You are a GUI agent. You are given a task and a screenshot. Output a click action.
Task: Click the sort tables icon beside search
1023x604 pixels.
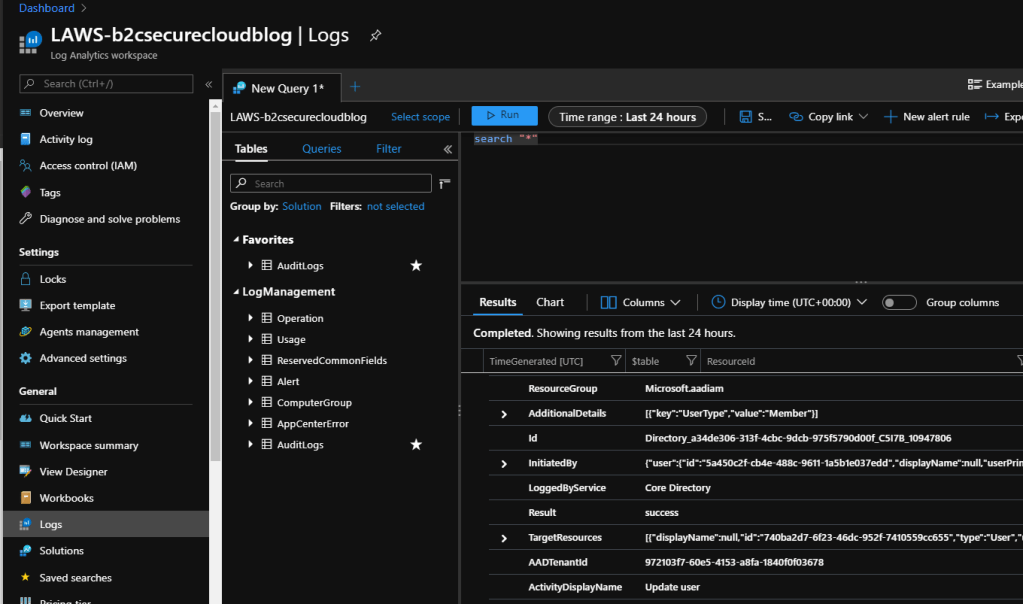coord(445,183)
